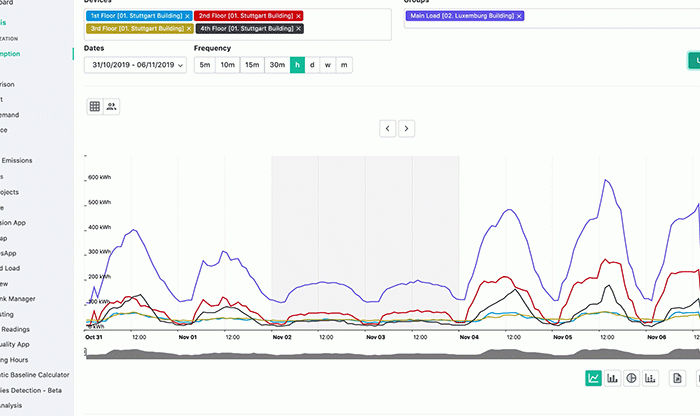Click the Devices multi-select field

tap(238, 24)
